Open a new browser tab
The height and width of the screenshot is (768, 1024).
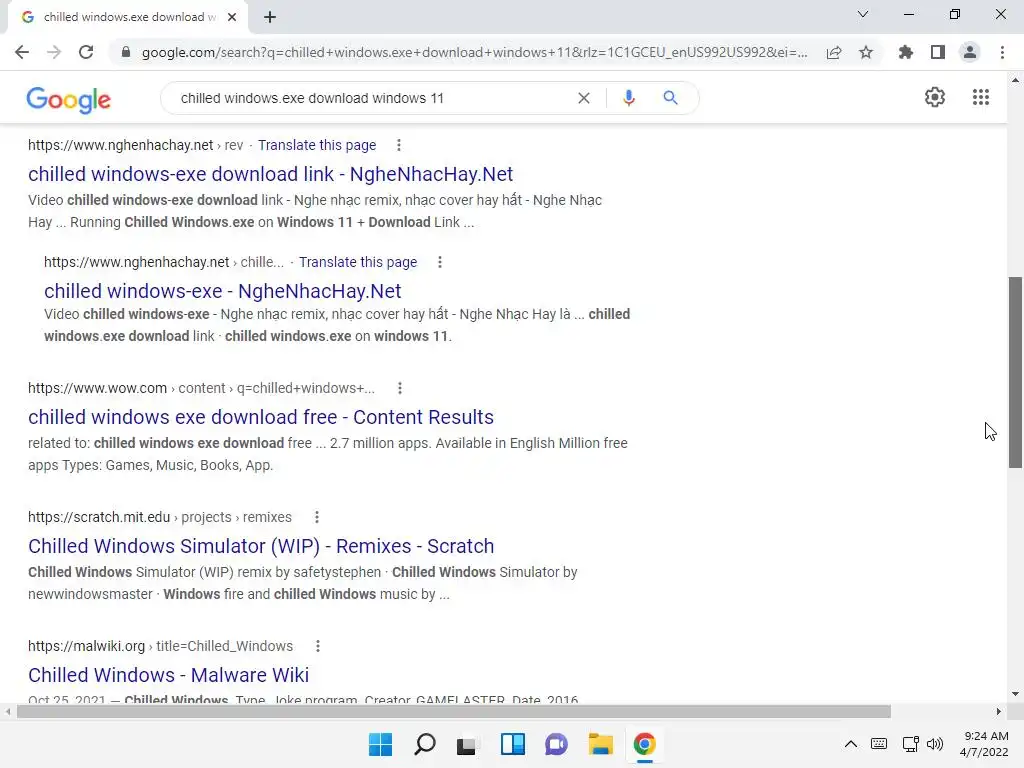(x=270, y=17)
